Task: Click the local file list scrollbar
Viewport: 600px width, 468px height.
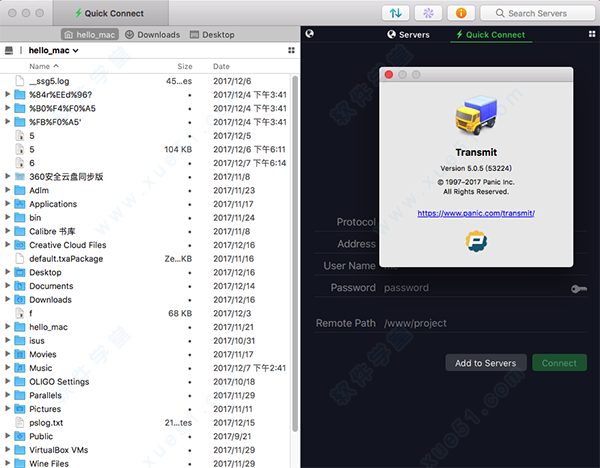Action: coord(295,254)
